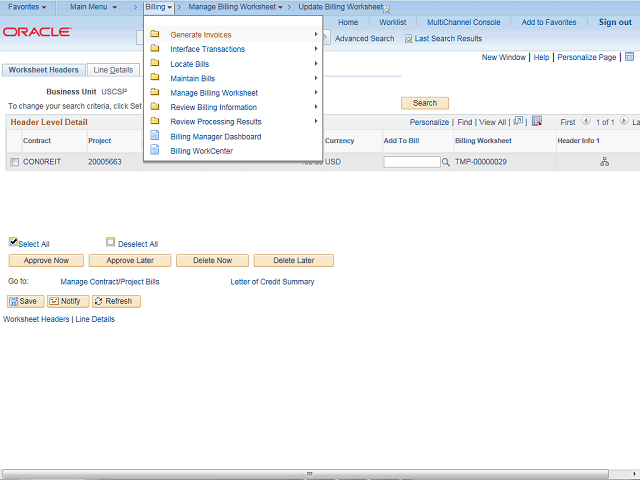Go to Manage Contract/Project Bills

tap(110, 282)
